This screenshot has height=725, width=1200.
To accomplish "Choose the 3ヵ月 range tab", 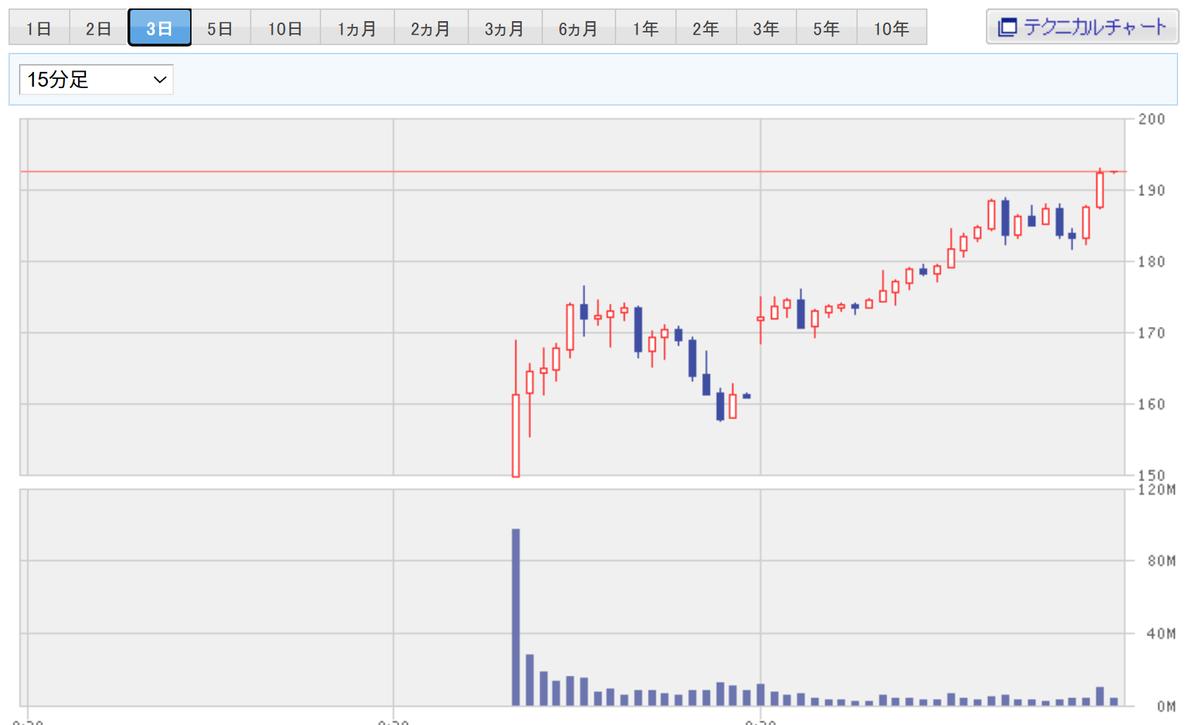I will [x=505, y=28].
